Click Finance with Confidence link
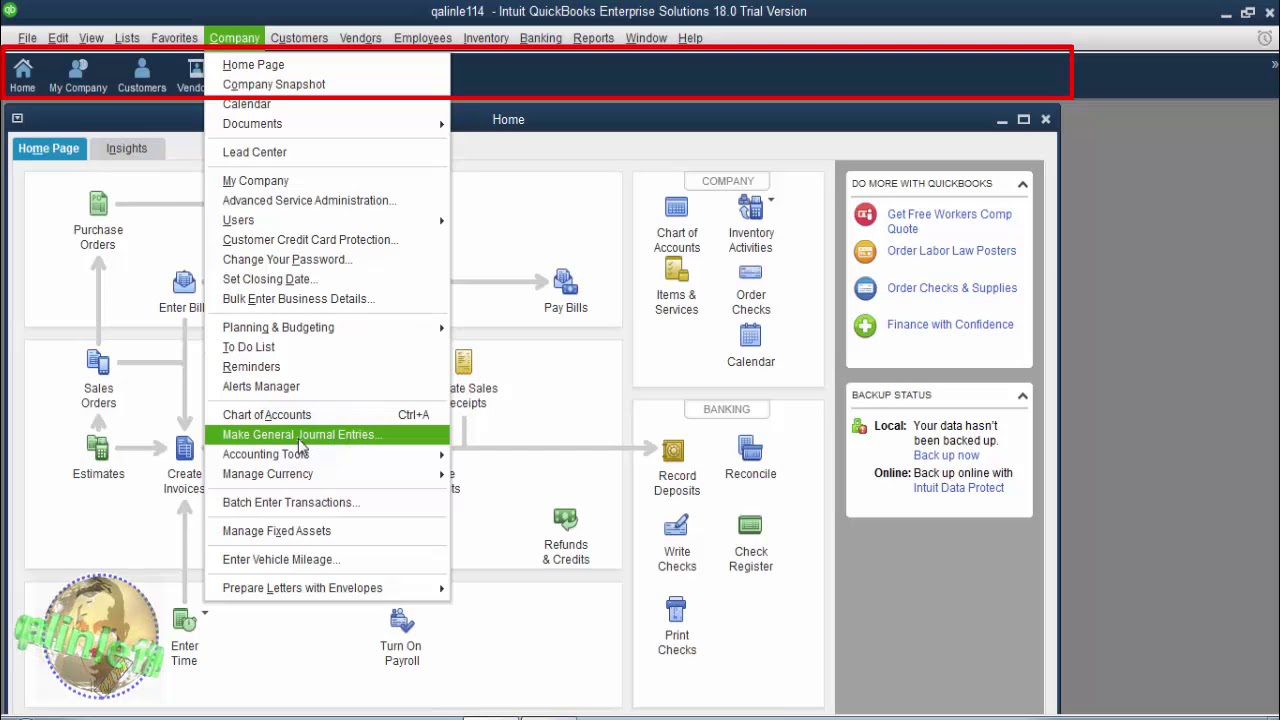This screenshot has height=720, width=1280. tap(950, 324)
